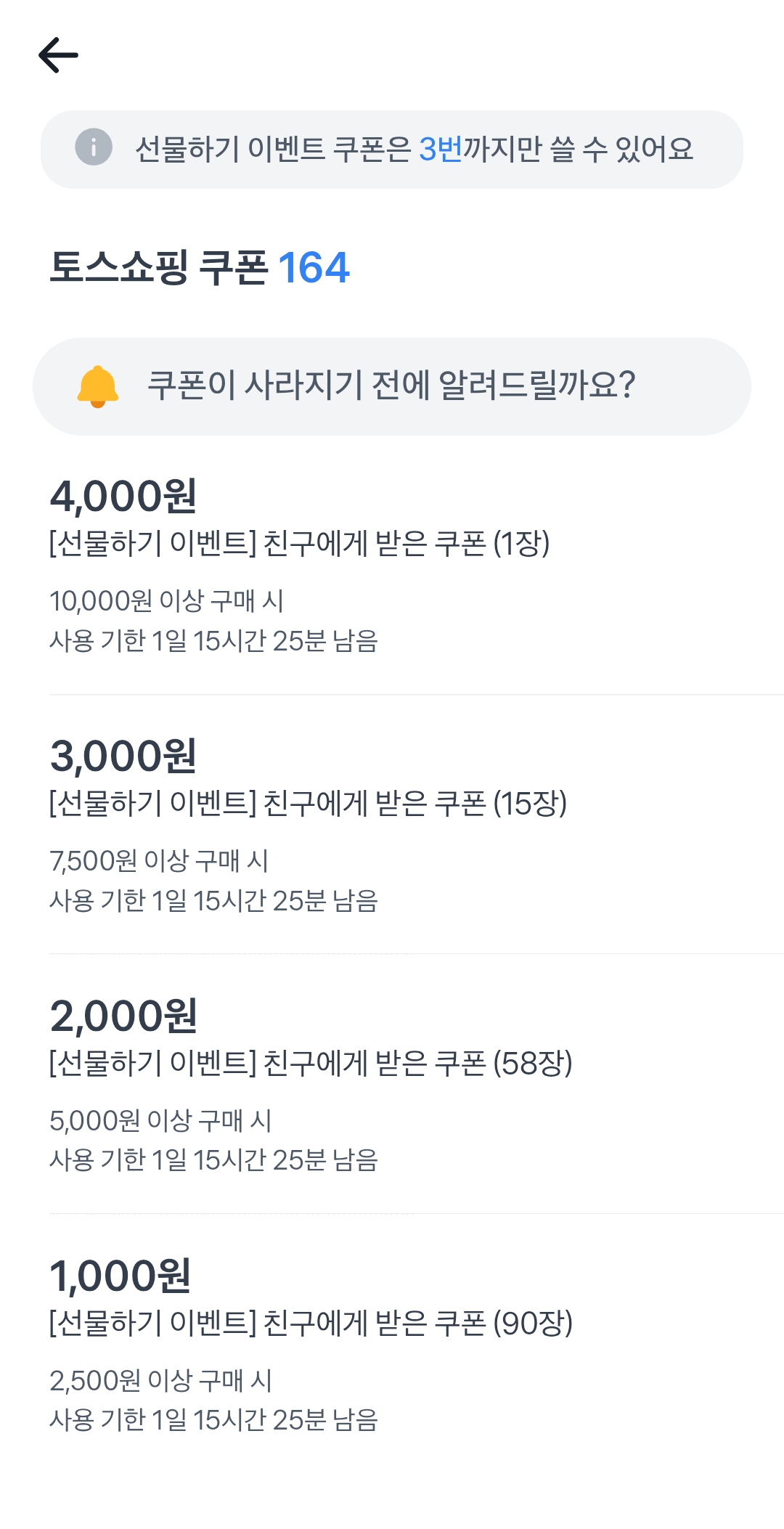The image size is (784, 1529).
Task: Tap the '5,000원 이상 구매 시' condition
Action: pyautogui.click(x=160, y=1121)
